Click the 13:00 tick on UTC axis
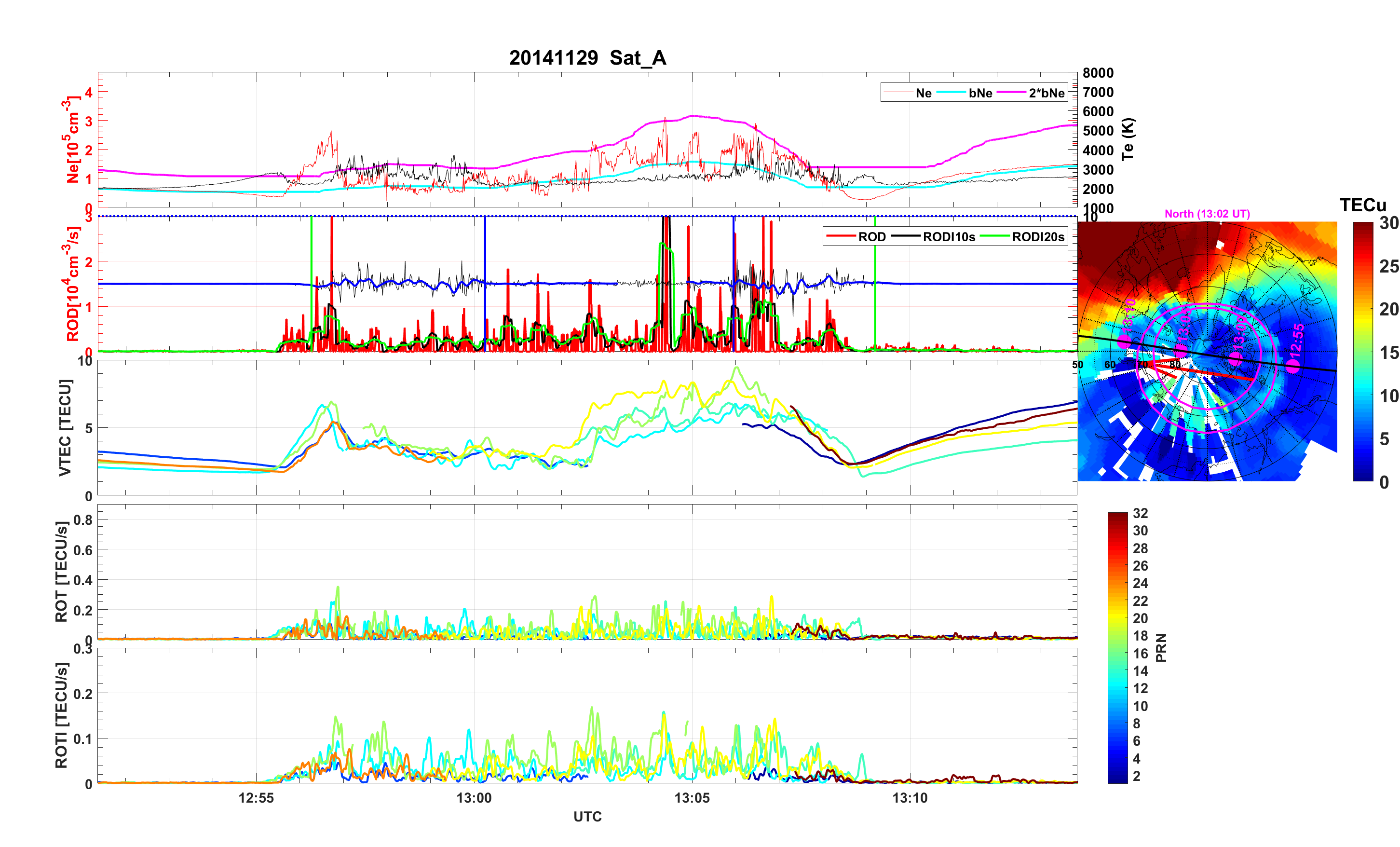1400x847 pixels. pyautogui.click(x=474, y=797)
